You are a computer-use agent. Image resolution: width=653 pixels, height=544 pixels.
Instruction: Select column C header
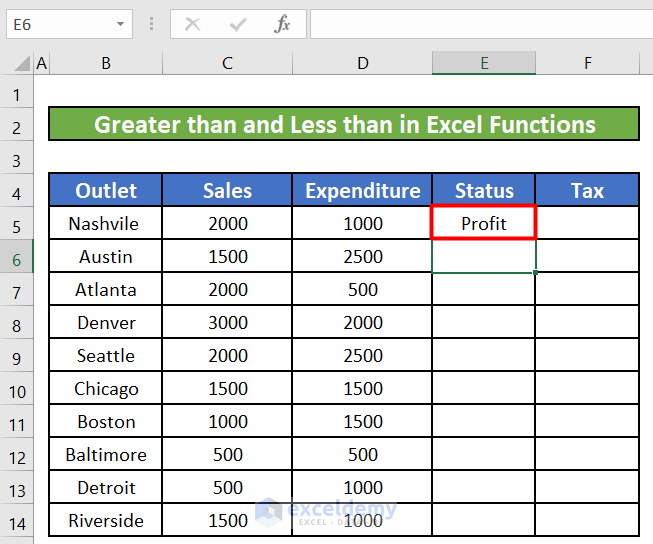pos(227,63)
